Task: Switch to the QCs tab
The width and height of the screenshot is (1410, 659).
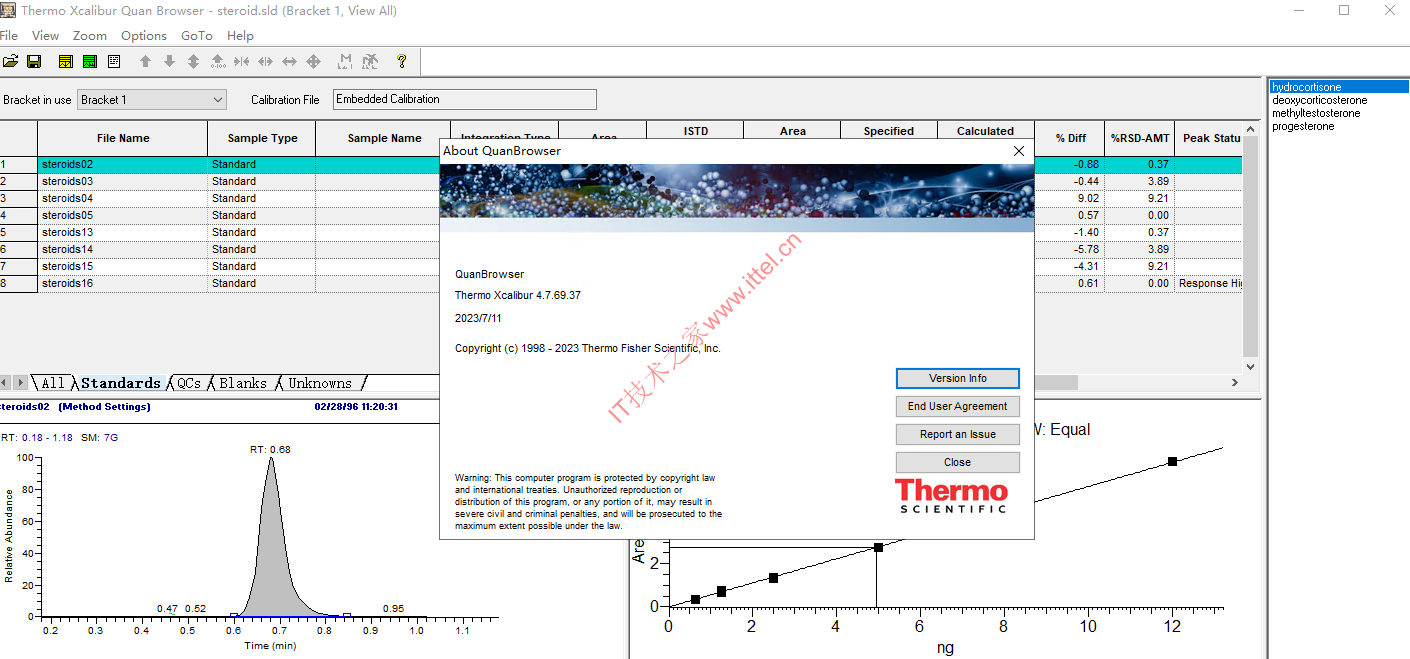Action: click(x=189, y=383)
